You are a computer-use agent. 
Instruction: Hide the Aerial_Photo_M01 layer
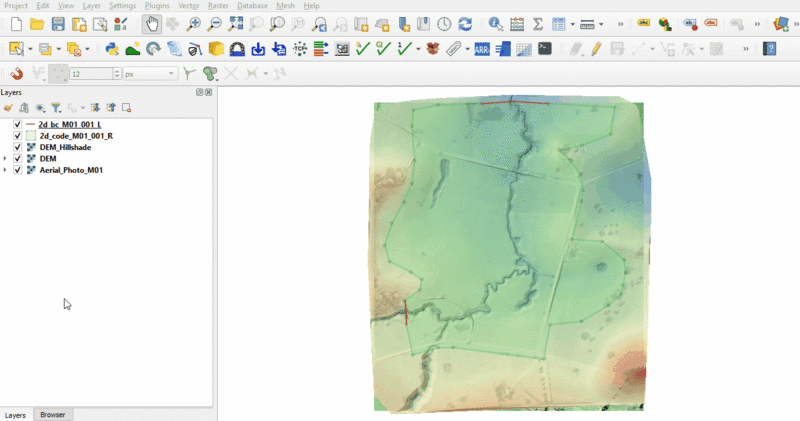point(18,170)
